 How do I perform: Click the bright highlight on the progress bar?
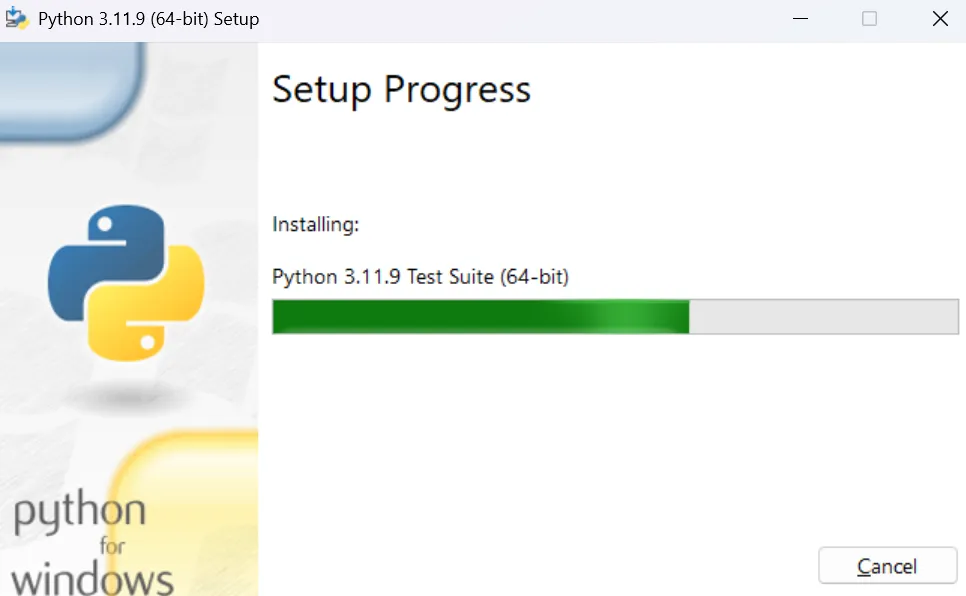coord(628,317)
